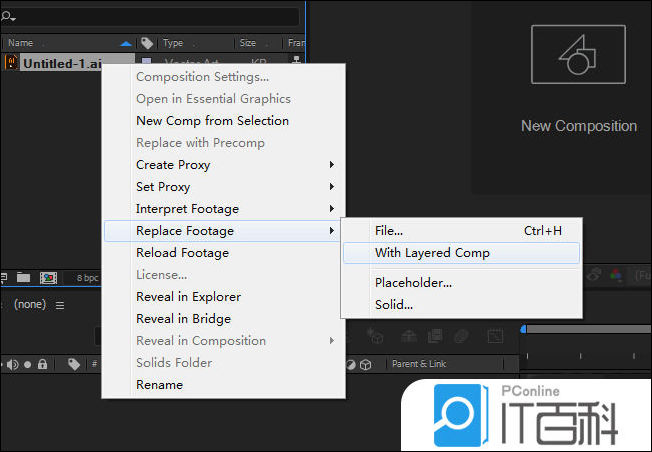Select New Comp from Selection

click(x=212, y=121)
